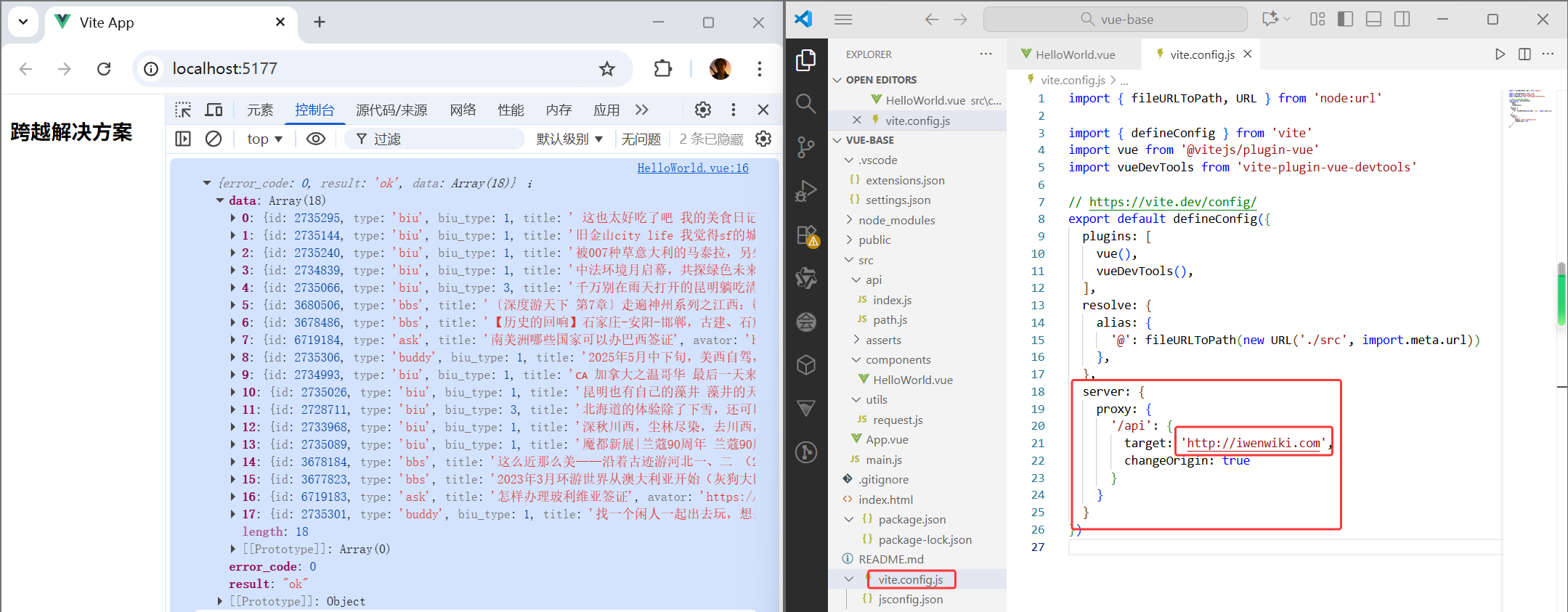This screenshot has width=1568, height=612.
Task: Open Extensions view with warning badge
Action: 807,235
